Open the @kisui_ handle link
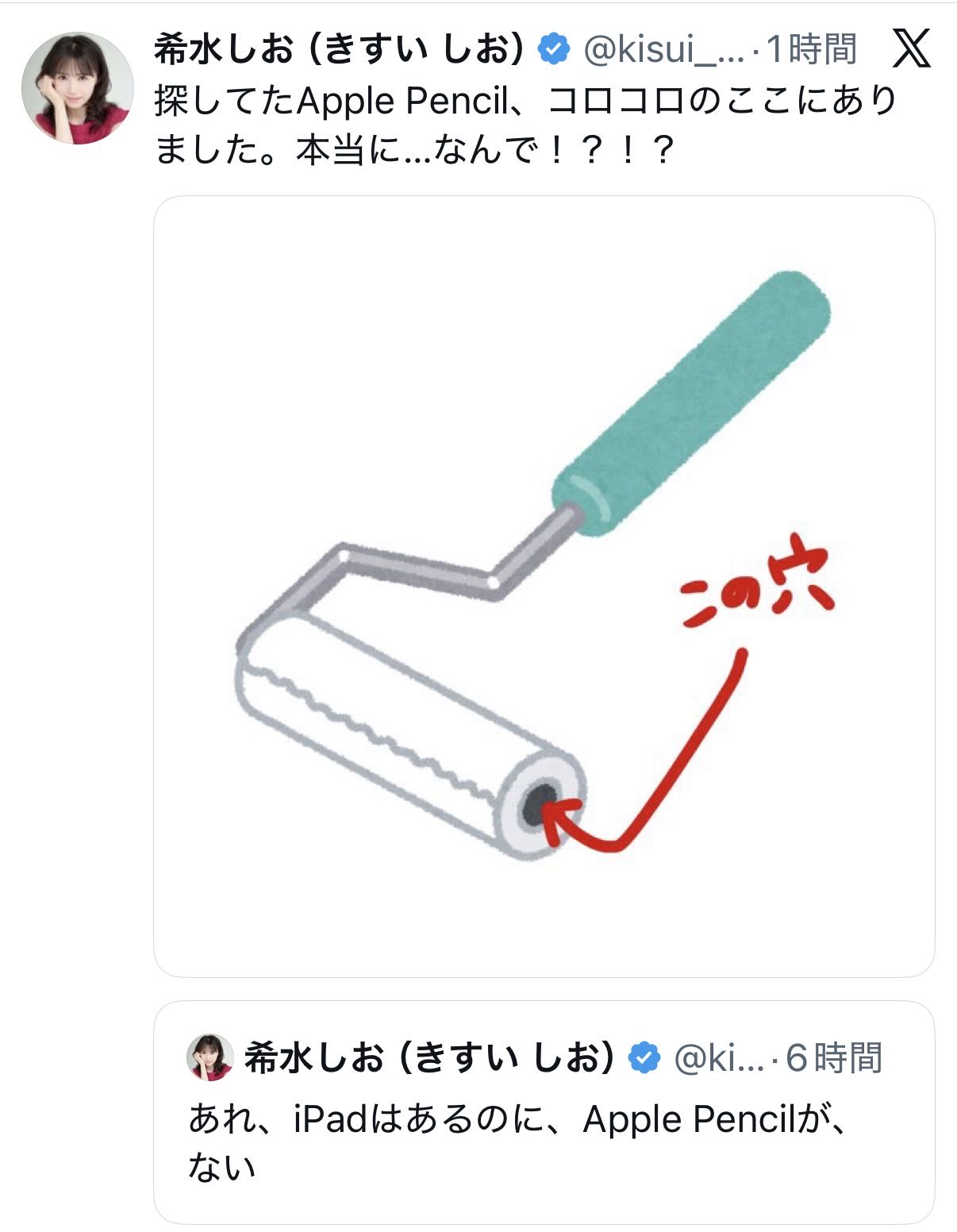Screen dimensions: 957x1232 pyautogui.click(x=664, y=50)
